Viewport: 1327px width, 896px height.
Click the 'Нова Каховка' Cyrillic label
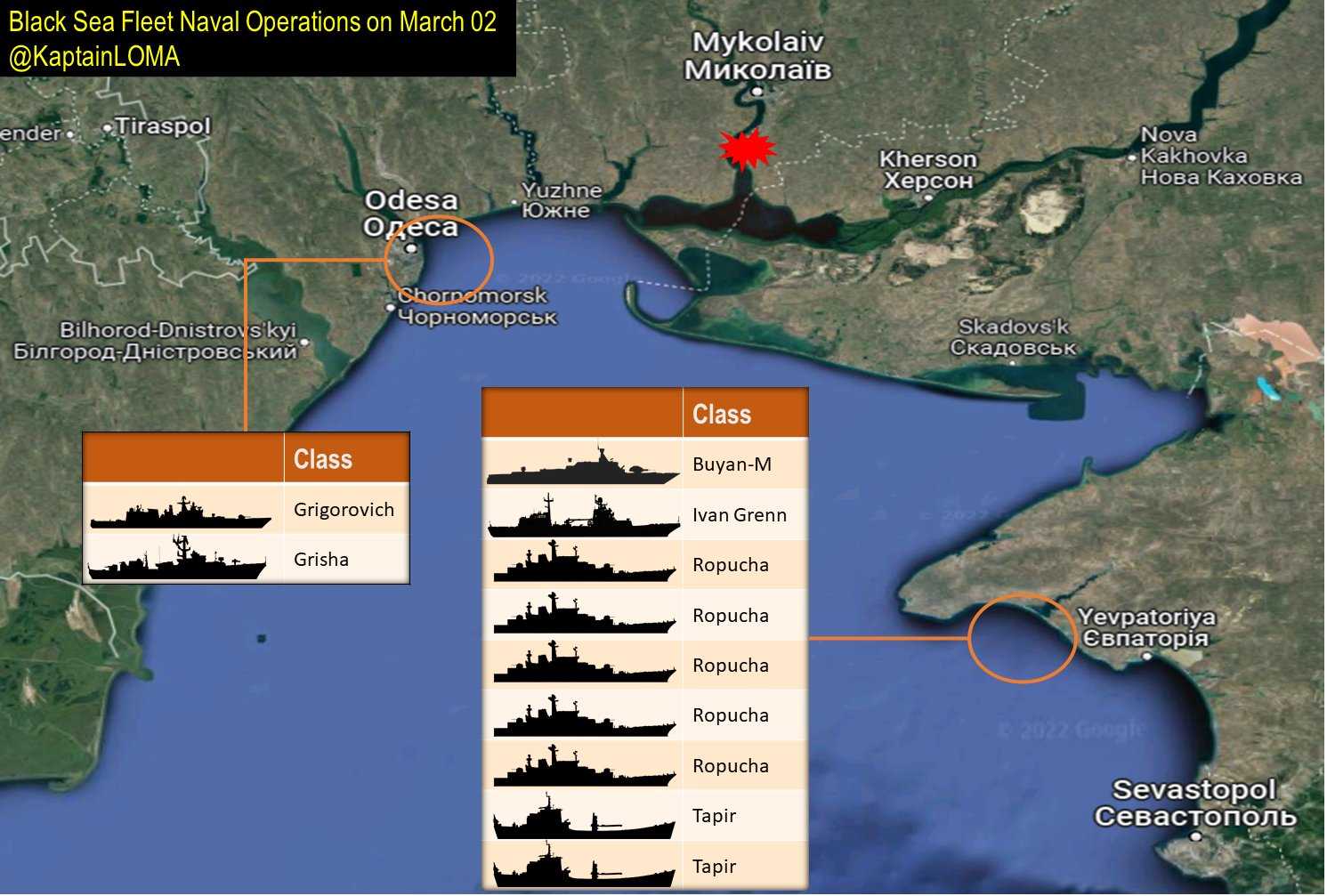coord(1221,177)
